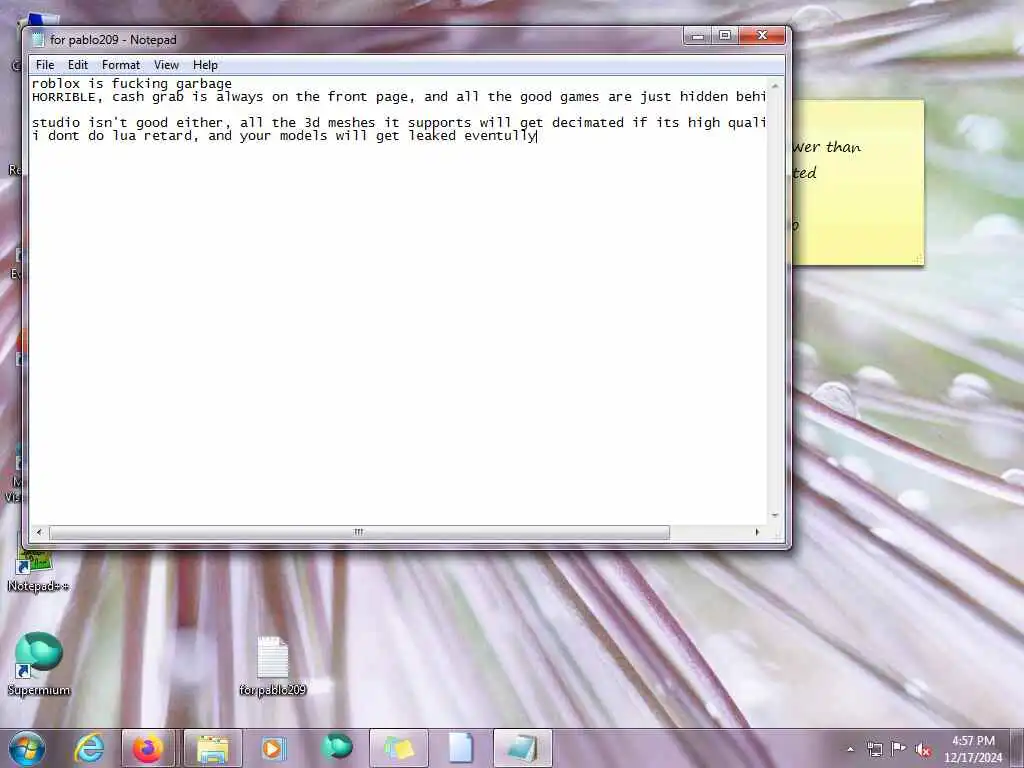Click the sticky note resize grip
Screen dimensions: 1024x768
918,259
